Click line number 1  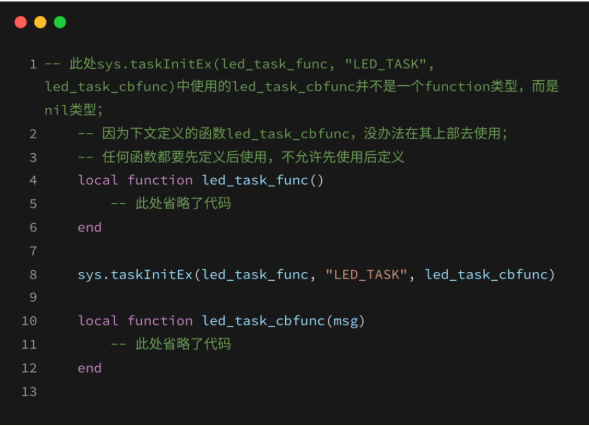(33, 64)
